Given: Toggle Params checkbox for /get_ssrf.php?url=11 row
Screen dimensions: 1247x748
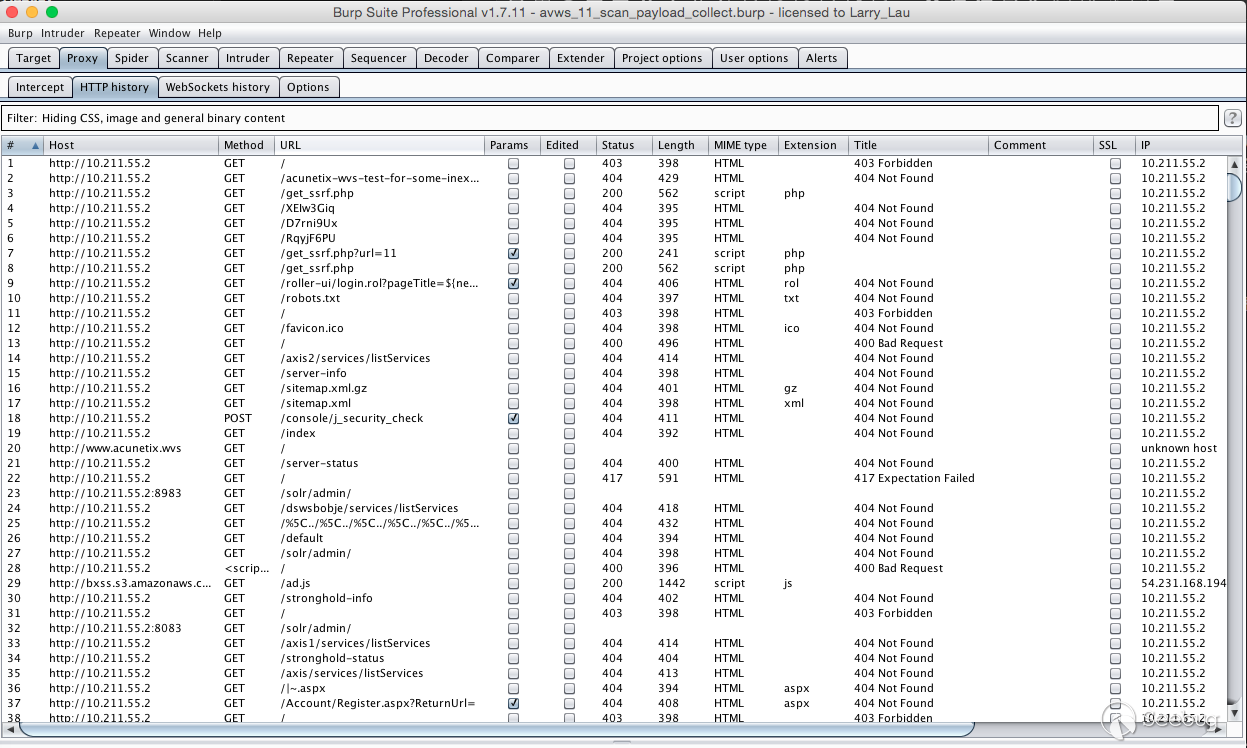Looking at the screenshot, I should [x=513, y=254].
